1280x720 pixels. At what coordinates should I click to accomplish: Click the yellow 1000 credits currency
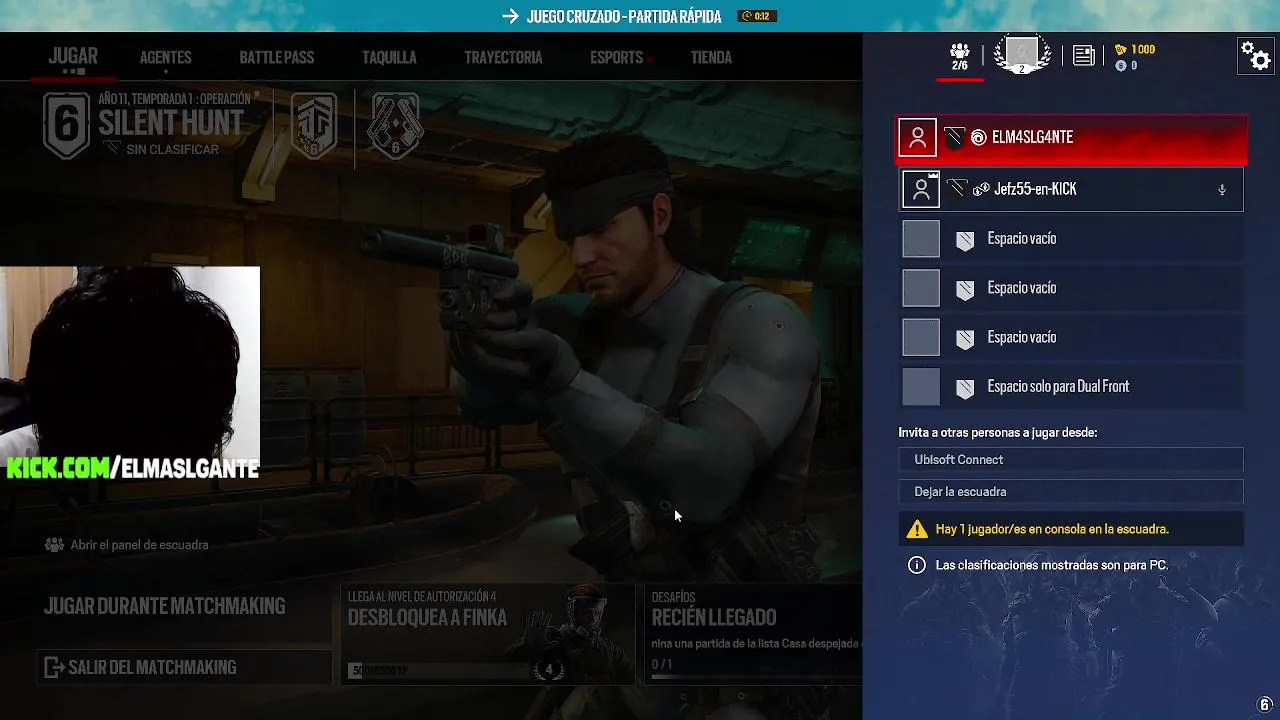coord(1135,49)
